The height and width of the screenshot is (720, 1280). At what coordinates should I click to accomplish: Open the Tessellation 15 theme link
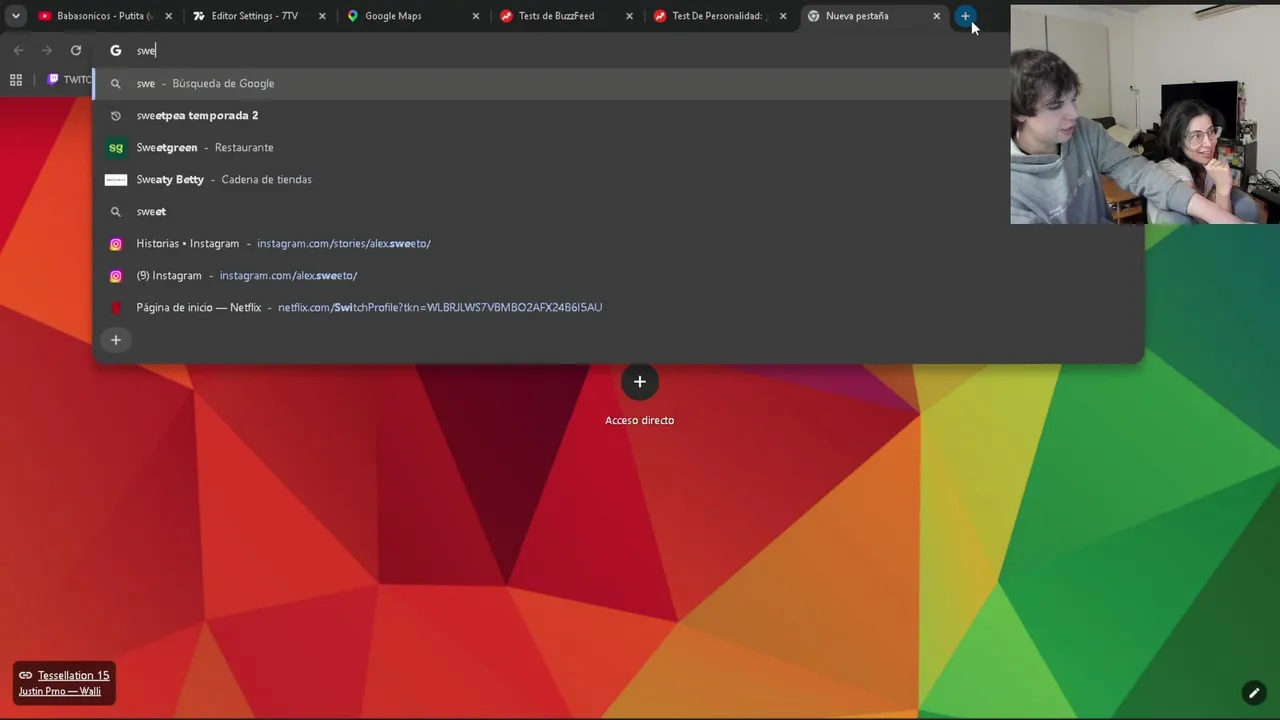point(73,675)
